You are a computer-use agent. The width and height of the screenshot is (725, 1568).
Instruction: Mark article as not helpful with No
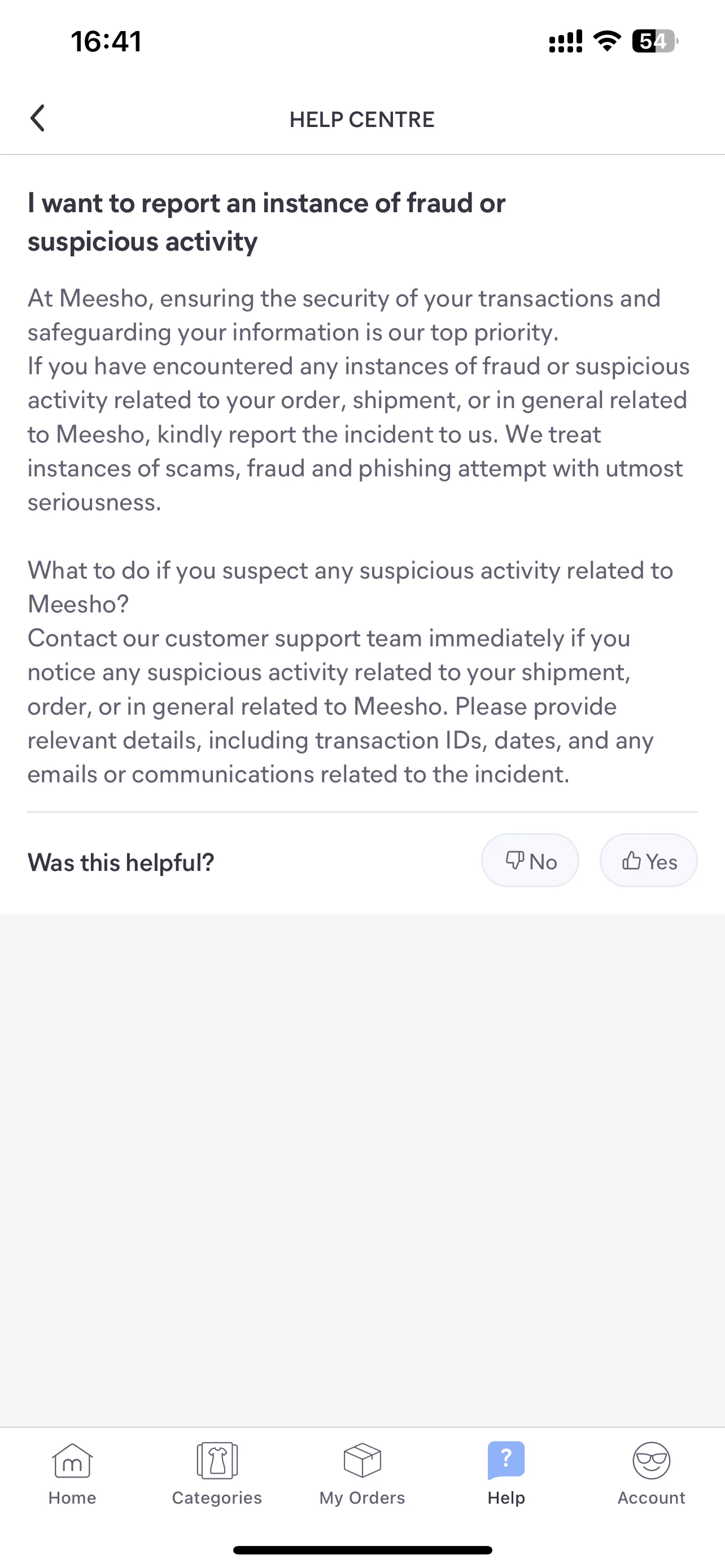[x=530, y=860]
